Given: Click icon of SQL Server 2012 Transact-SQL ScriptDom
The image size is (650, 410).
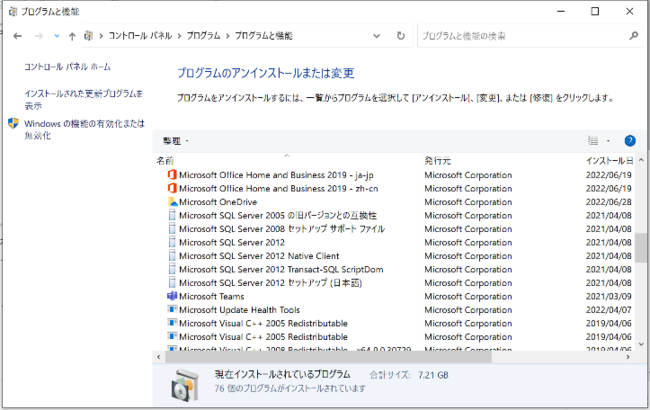Looking at the screenshot, I should pos(172,269).
